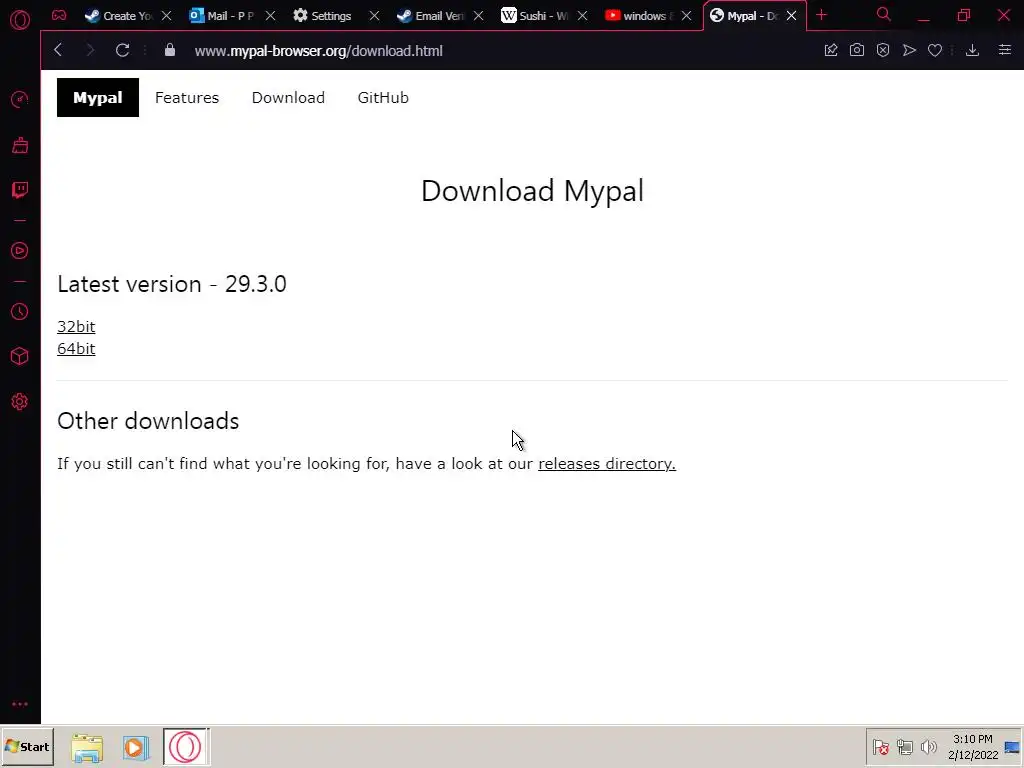The width and height of the screenshot is (1024, 768).
Task: Open the Player icon in sidebar
Action: coord(20,251)
